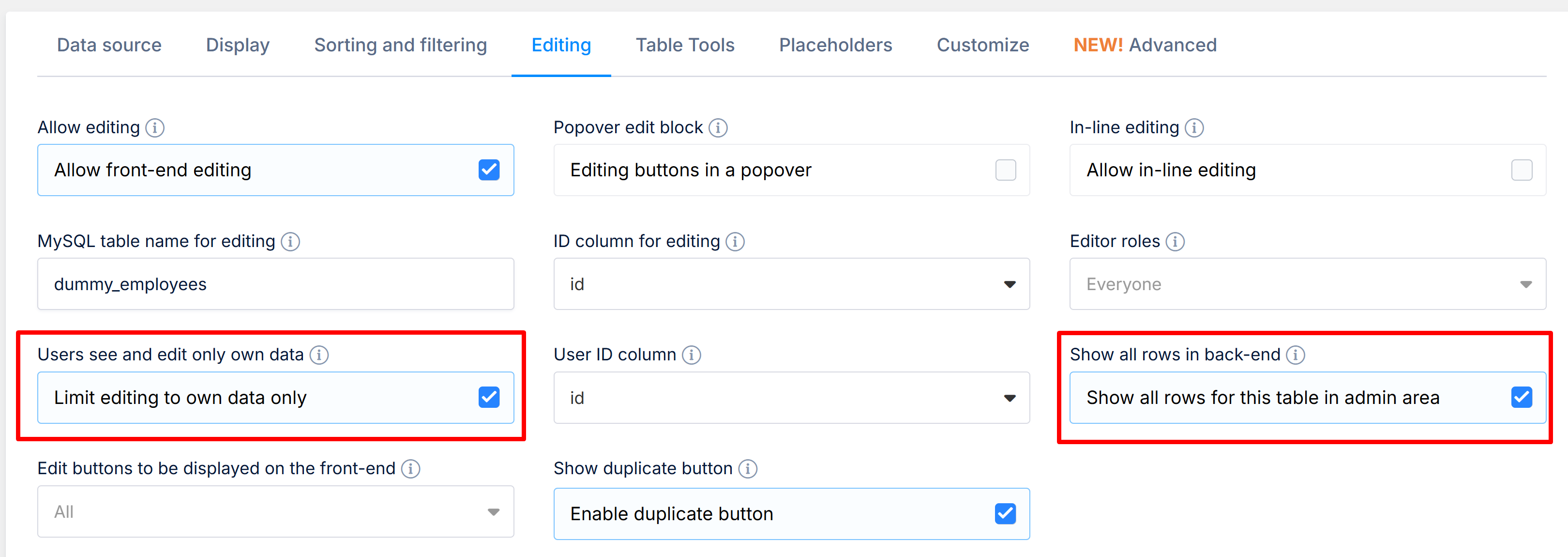Click the dummy_employees table name field
The width and height of the screenshot is (1568, 557).
[275, 285]
